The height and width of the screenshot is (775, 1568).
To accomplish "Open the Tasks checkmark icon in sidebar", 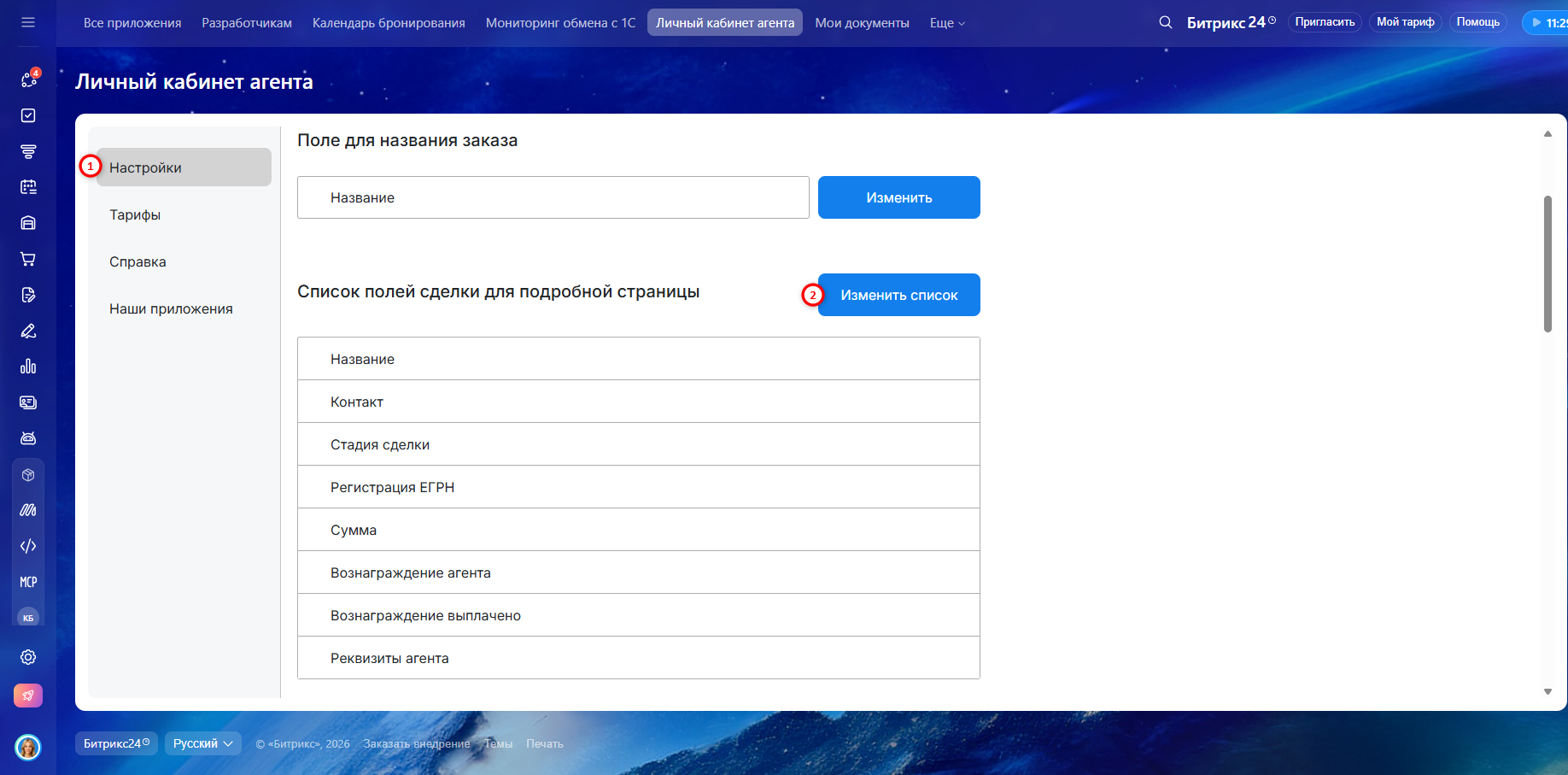I will [28, 115].
